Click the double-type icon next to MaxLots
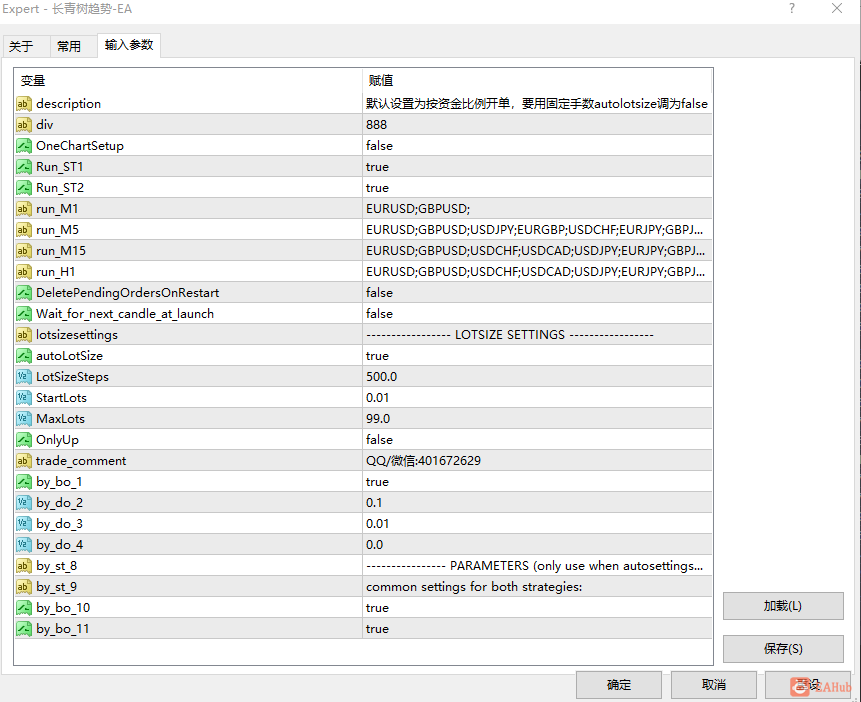The width and height of the screenshot is (861, 702). tap(24, 419)
